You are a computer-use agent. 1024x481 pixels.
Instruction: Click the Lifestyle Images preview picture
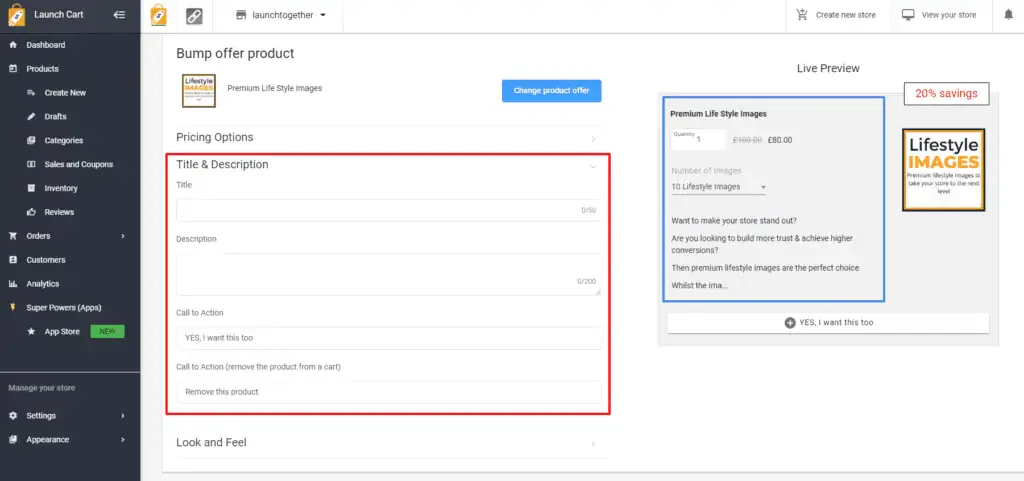click(x=944, y=170)
